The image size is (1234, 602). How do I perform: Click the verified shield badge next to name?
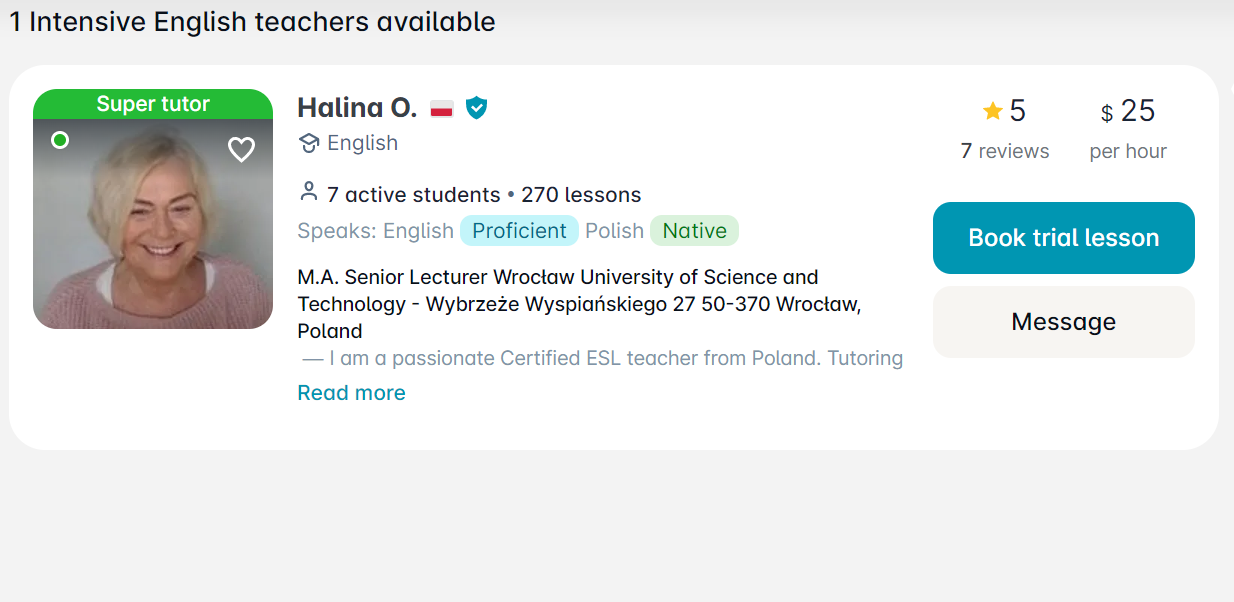pyautogui.click(x=477, y=108)
